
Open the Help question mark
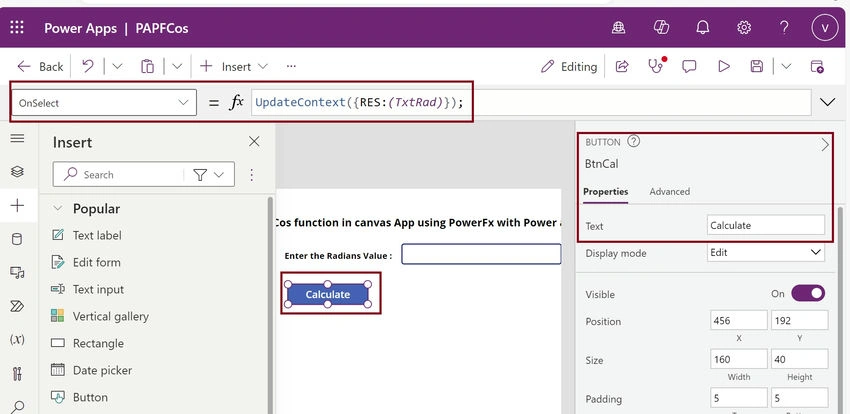coord(784,28)
